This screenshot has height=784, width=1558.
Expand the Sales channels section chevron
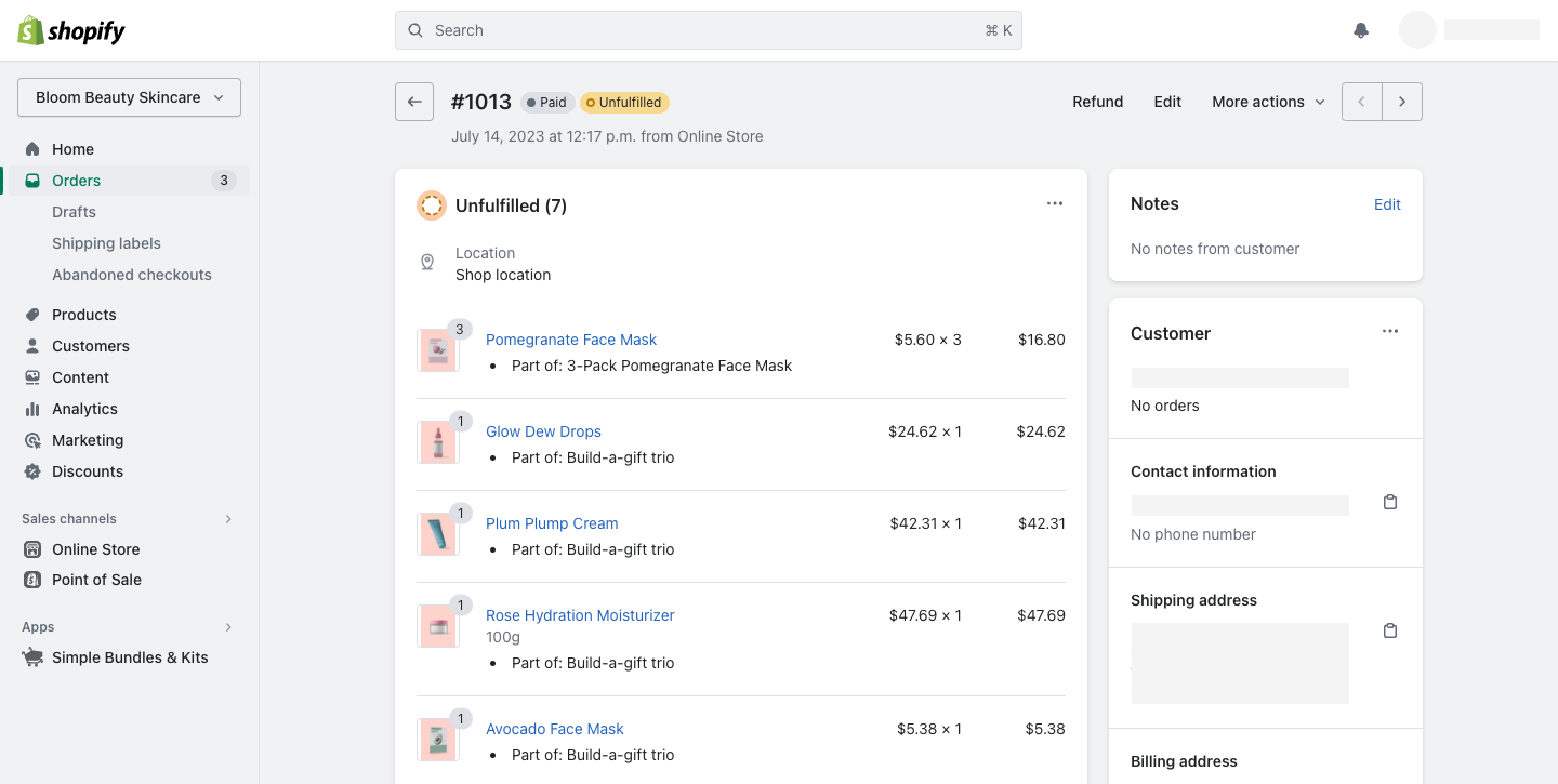(x=228, y=519)
